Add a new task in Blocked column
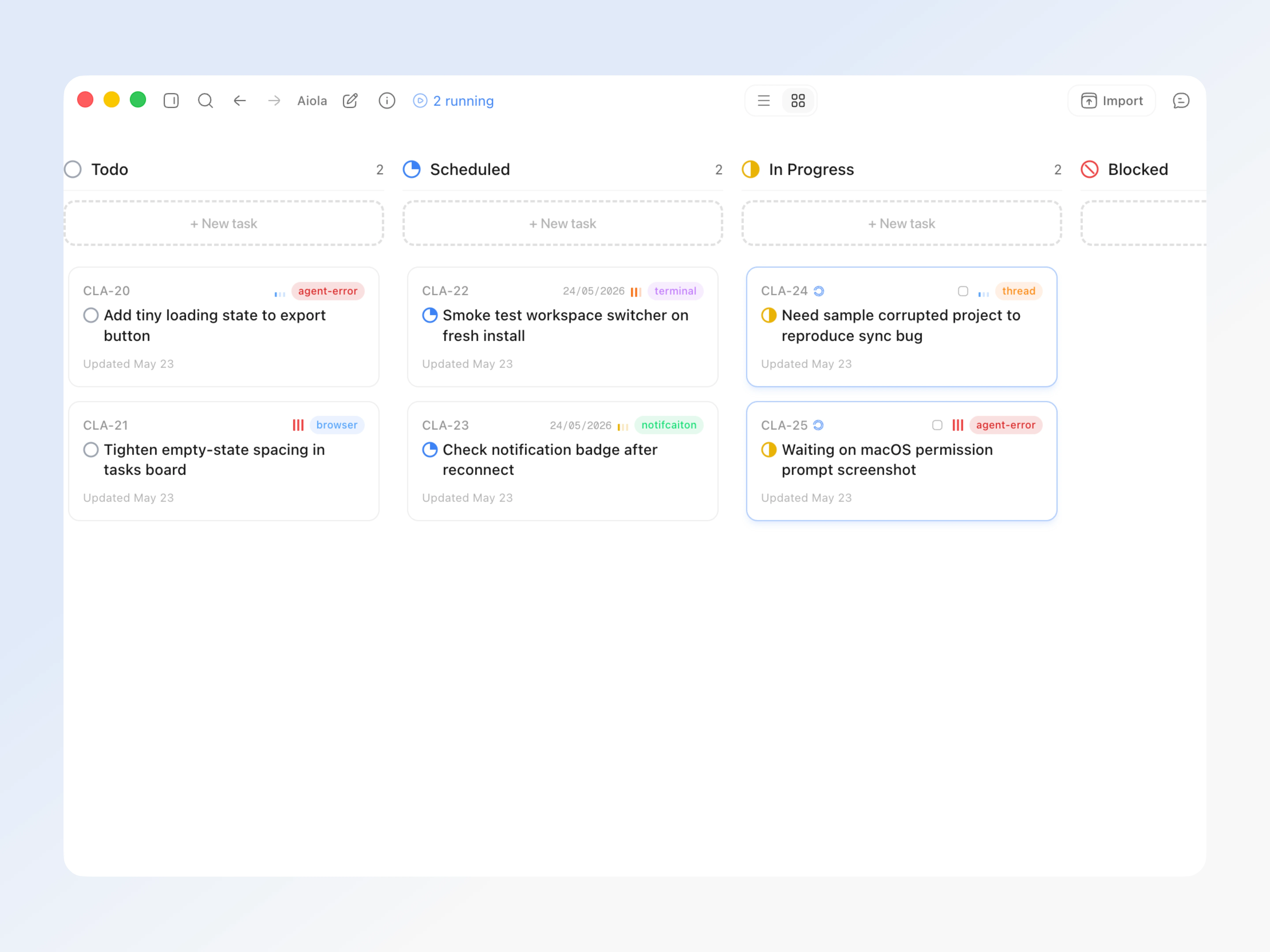Image resolution: width=1270 pixels, height=952 pixels. pyautogui.click(x=1144, y=223)
